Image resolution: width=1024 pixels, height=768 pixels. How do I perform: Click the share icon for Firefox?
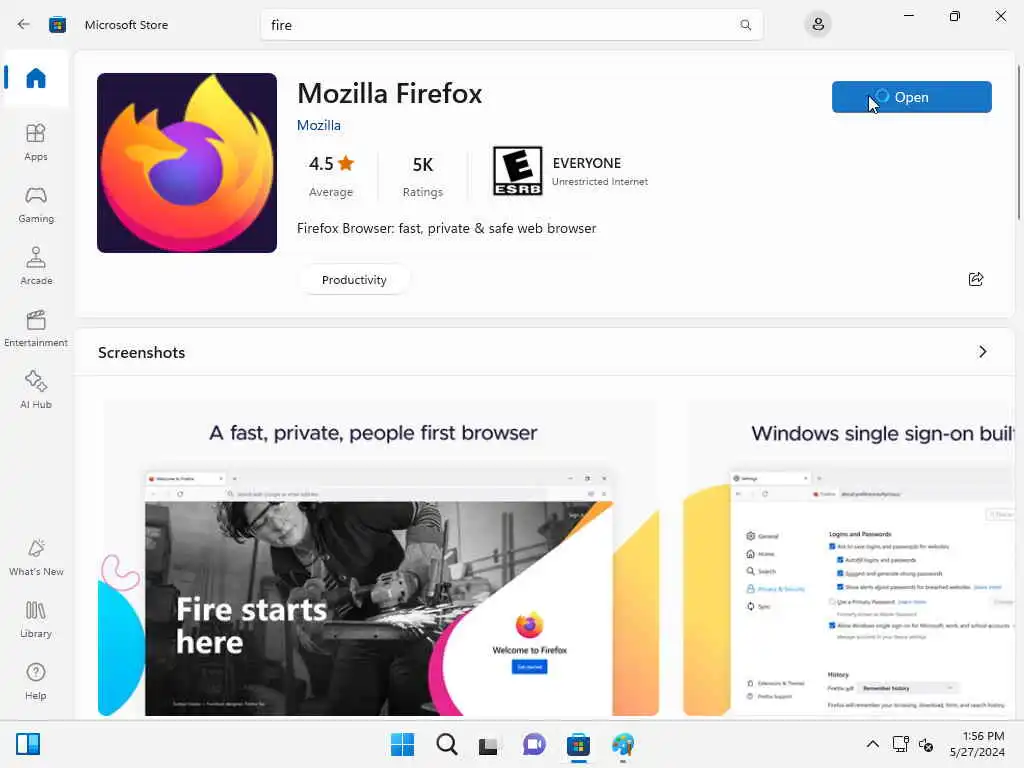click(976, 280)
